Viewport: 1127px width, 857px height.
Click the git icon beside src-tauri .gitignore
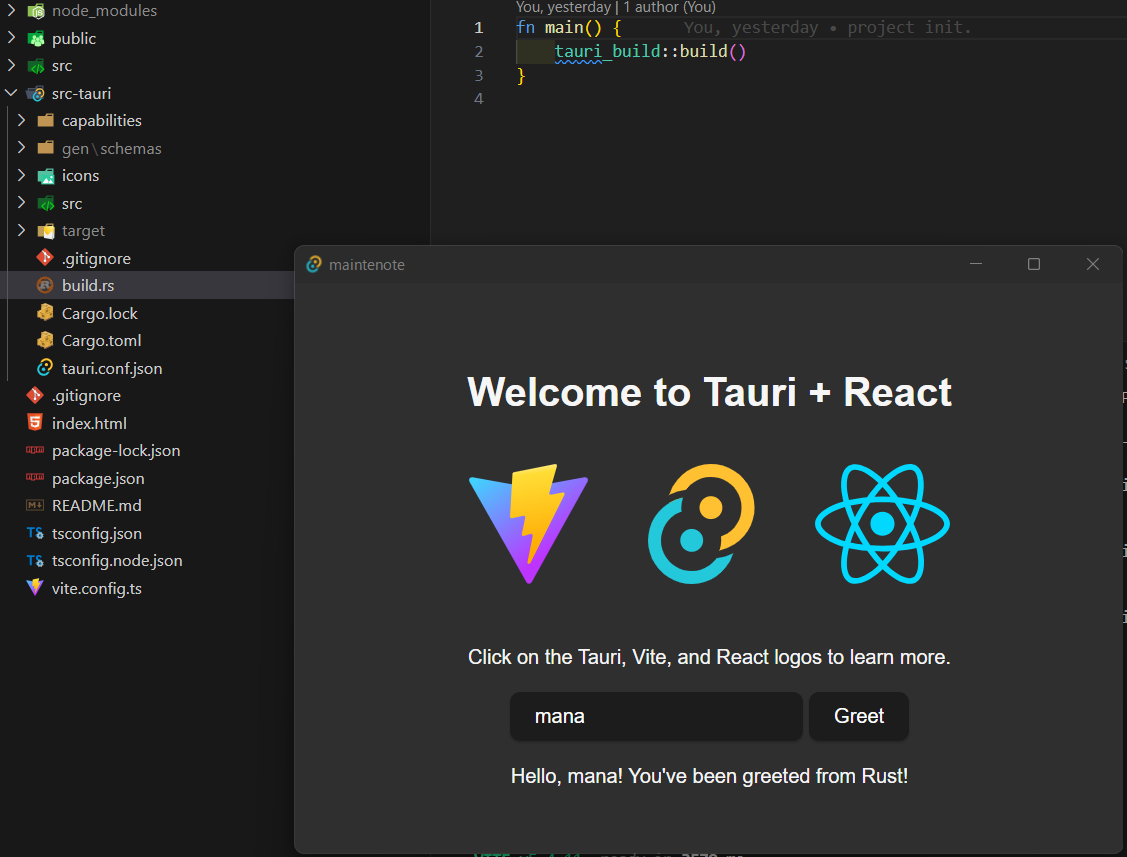45,257
